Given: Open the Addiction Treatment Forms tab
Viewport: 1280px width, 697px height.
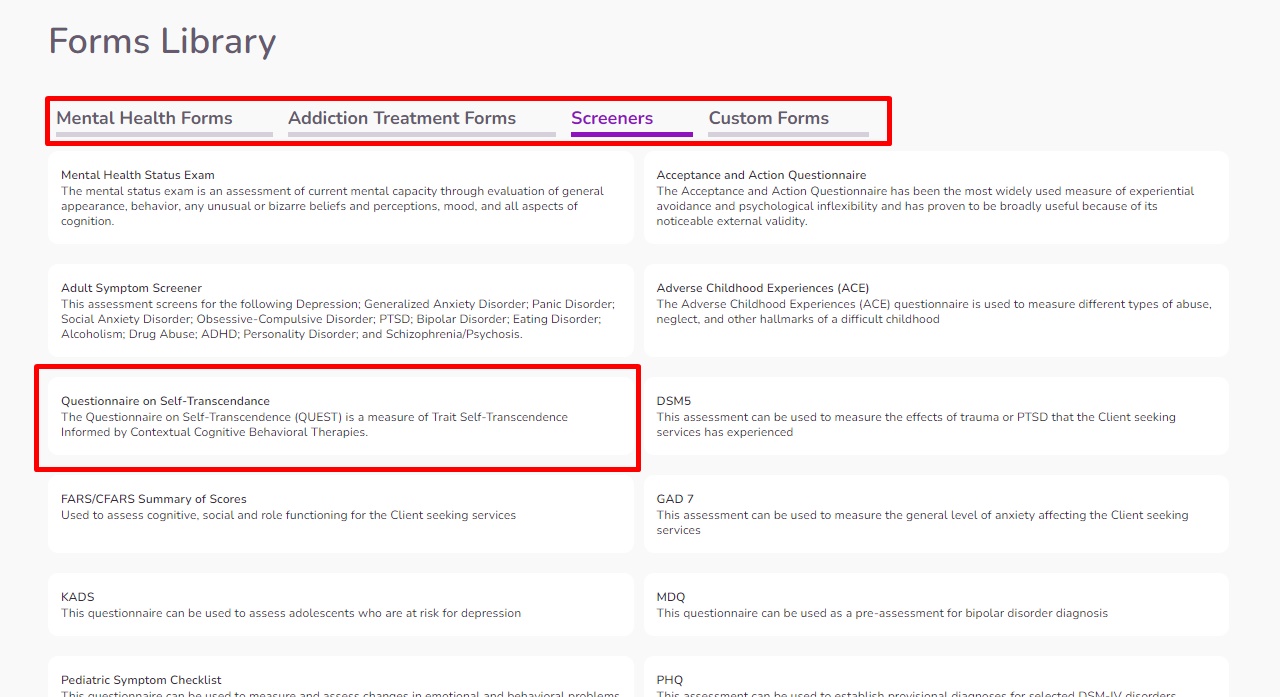Looking at the screenshot, I should [x=401, y=117].
